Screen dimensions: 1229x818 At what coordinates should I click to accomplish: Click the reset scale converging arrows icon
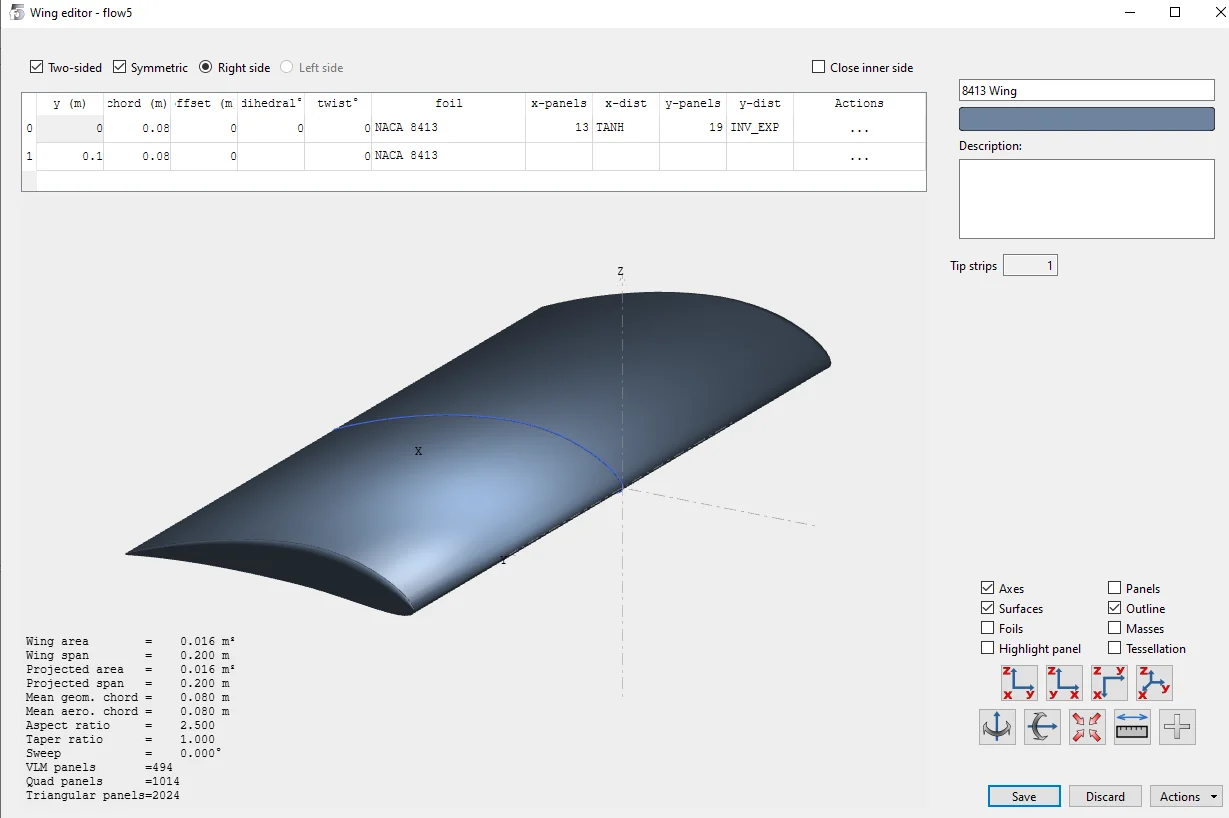[x=1087, y=727]
